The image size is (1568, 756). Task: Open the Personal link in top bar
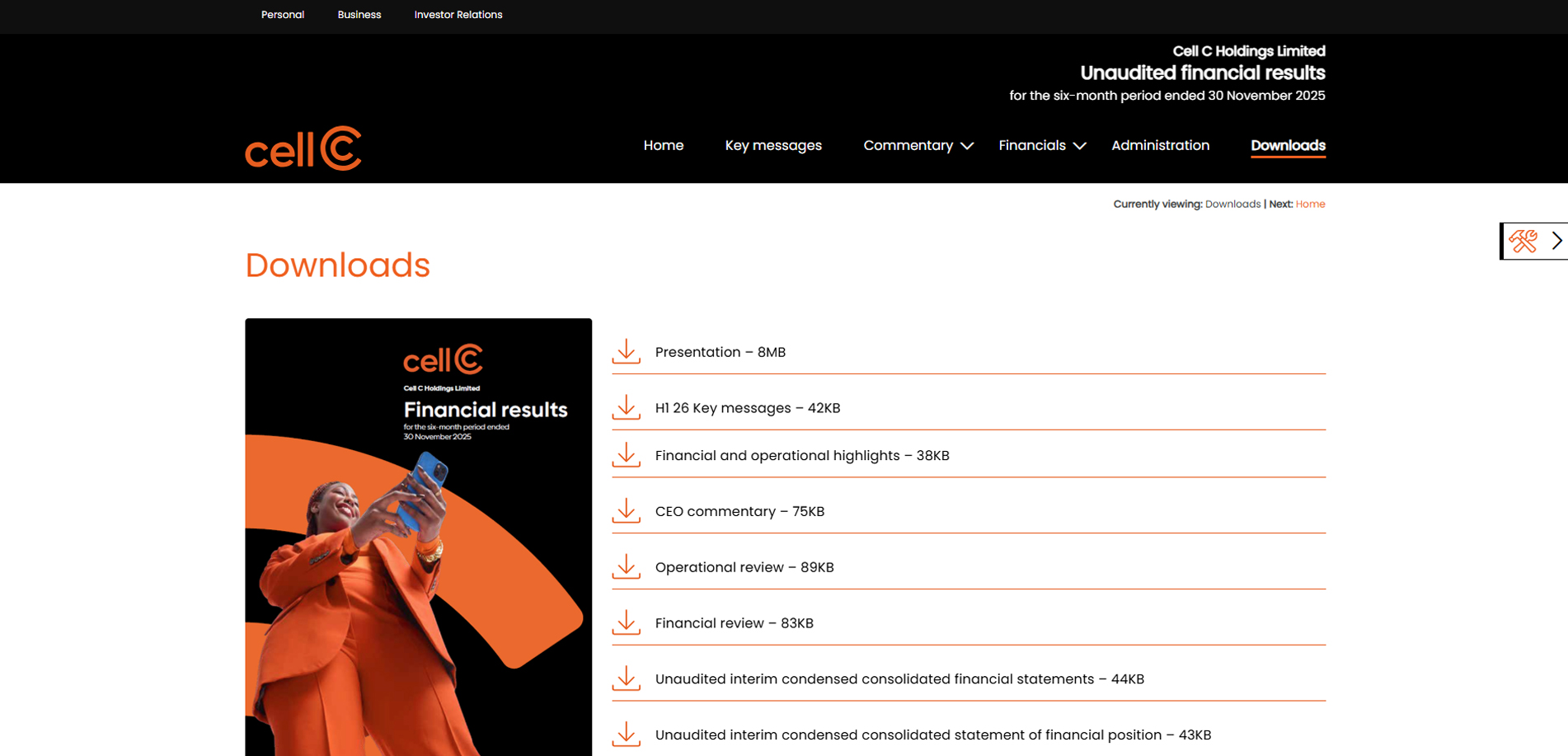(x=283, y=15)
